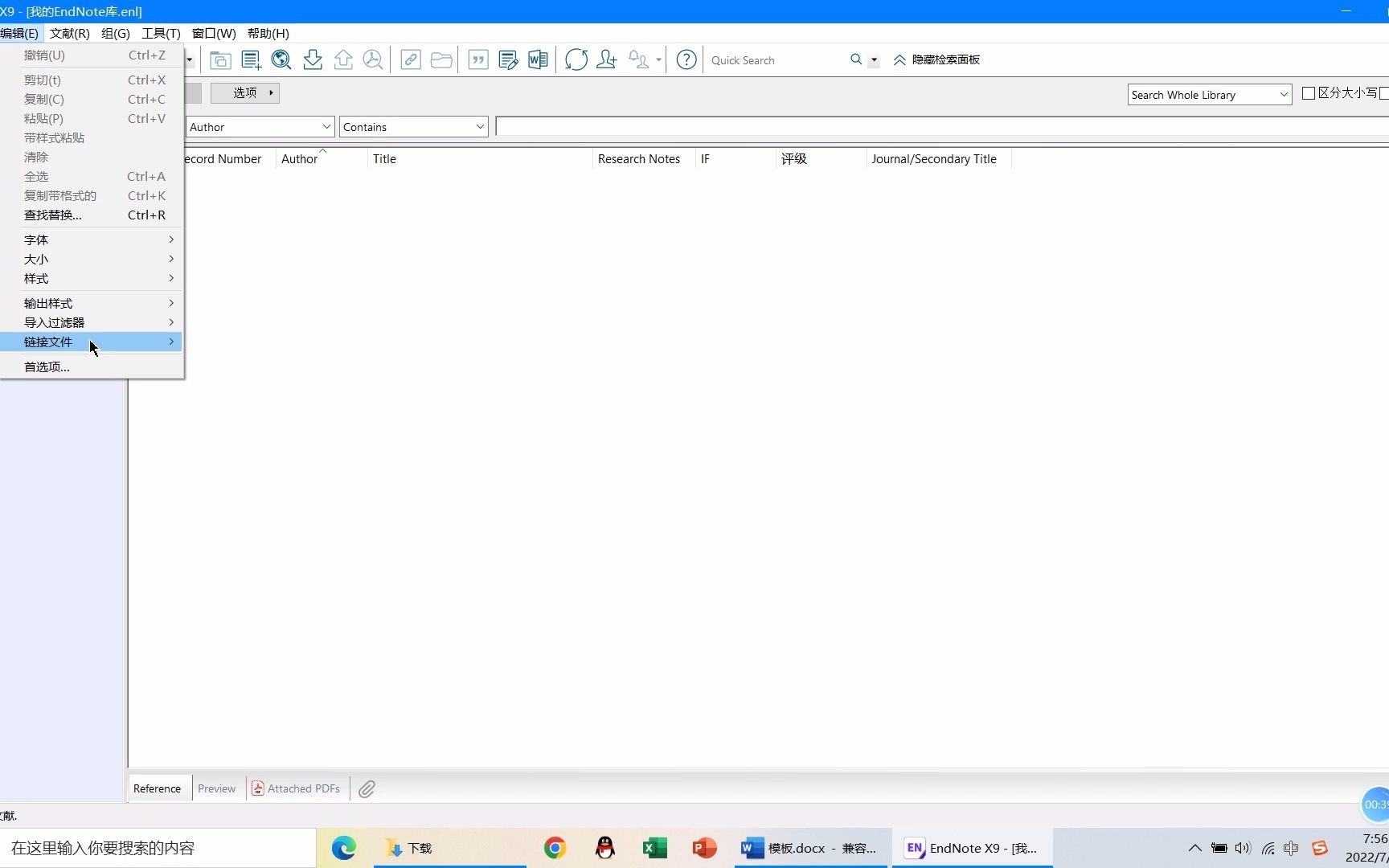Sort by the Author column header
The image size is (1389, 868).
pyautogui.click(x=322, y=159)
